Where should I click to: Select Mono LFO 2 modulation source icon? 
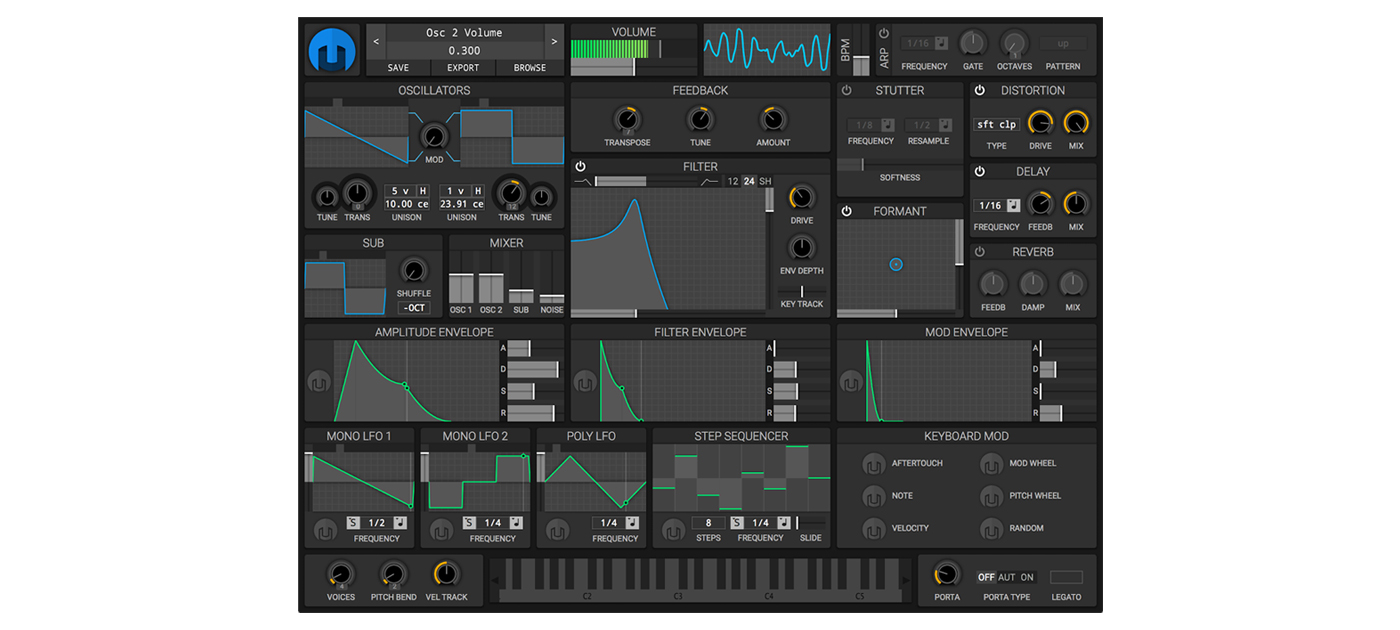tap(441, 530)
